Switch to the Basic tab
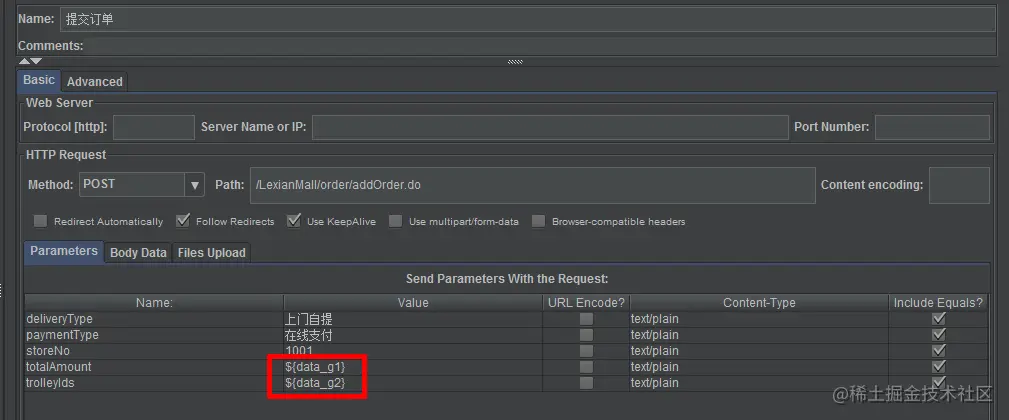 coord(39,80)
